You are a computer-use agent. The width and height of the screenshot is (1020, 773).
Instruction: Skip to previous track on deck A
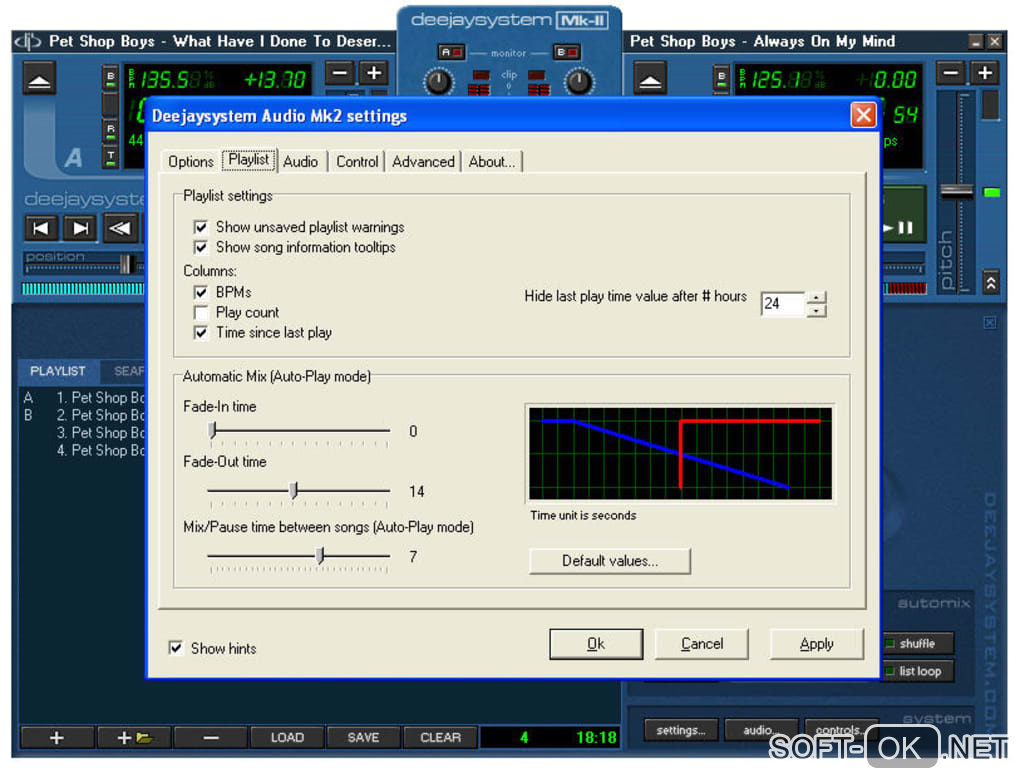point(41,228)
